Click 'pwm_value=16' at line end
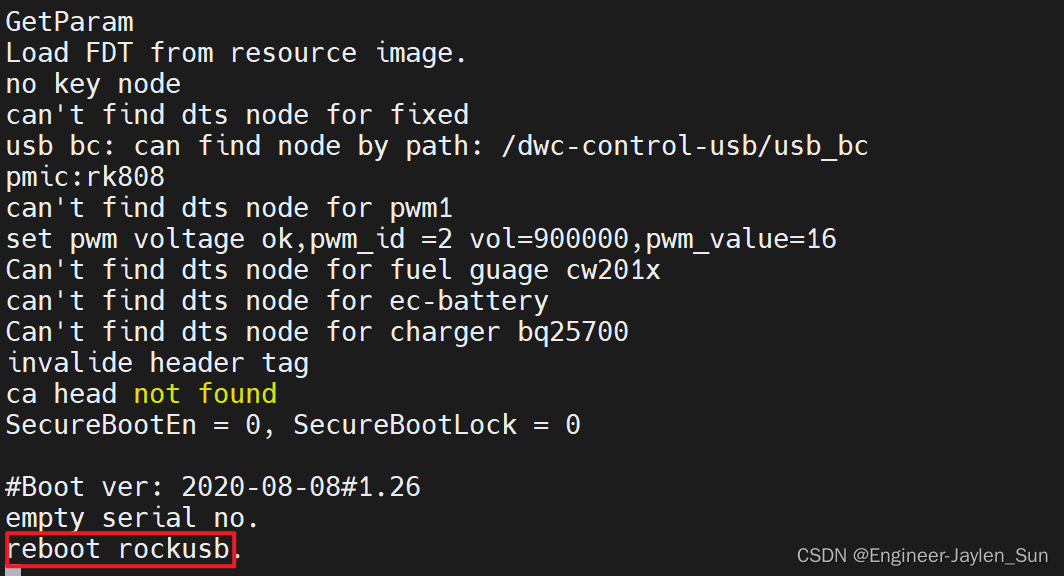1064x576 pixels. pos(740,239)
